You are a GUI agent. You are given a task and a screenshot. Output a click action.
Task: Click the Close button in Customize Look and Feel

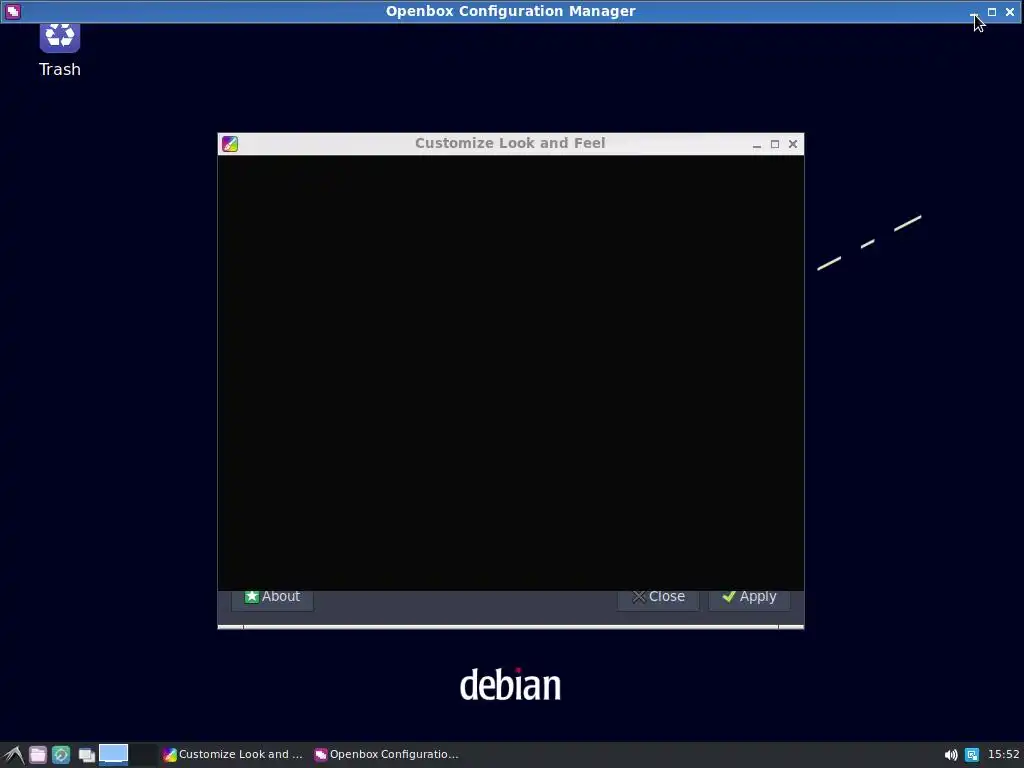point(658,597)
